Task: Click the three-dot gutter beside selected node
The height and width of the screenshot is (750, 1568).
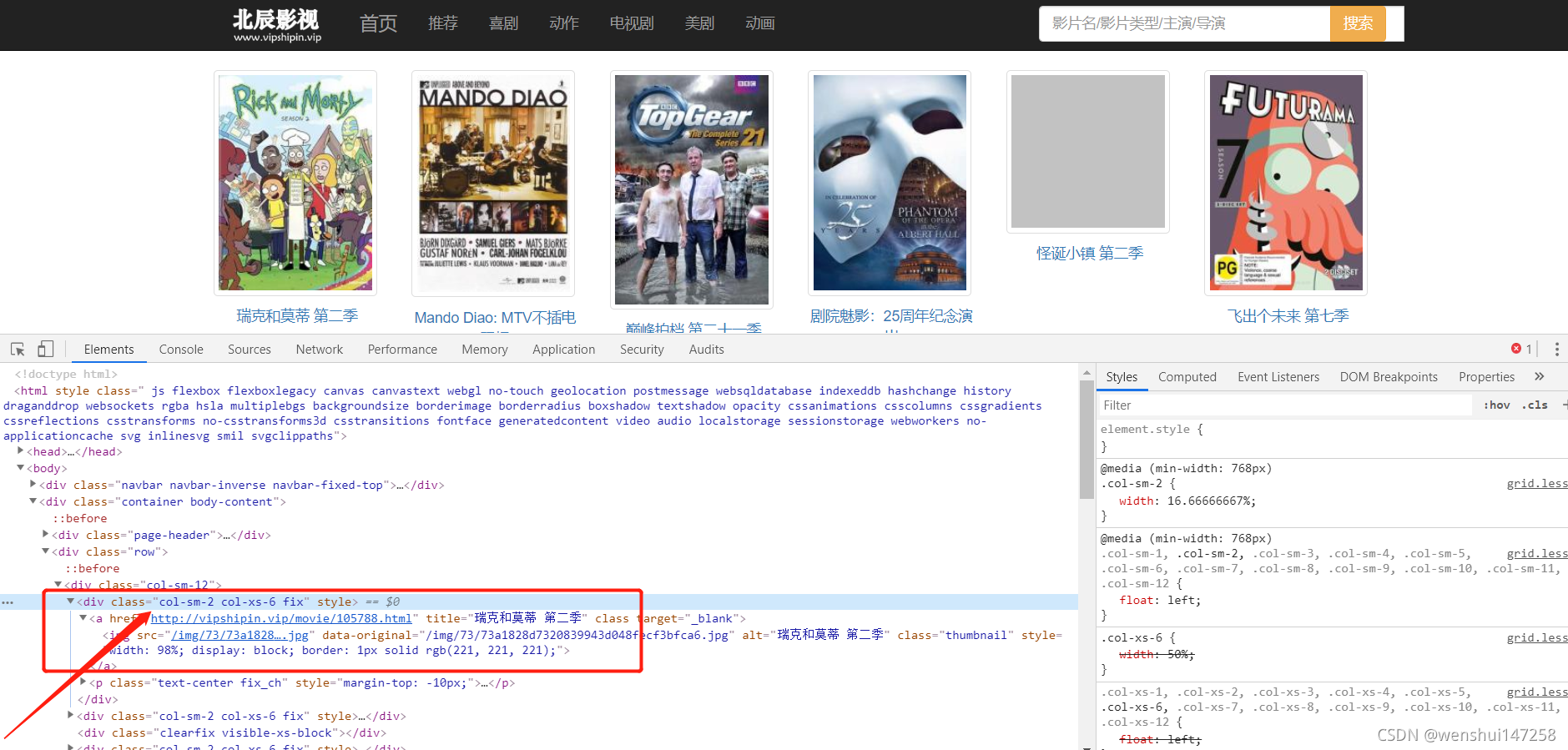Action: coord(8,602)
